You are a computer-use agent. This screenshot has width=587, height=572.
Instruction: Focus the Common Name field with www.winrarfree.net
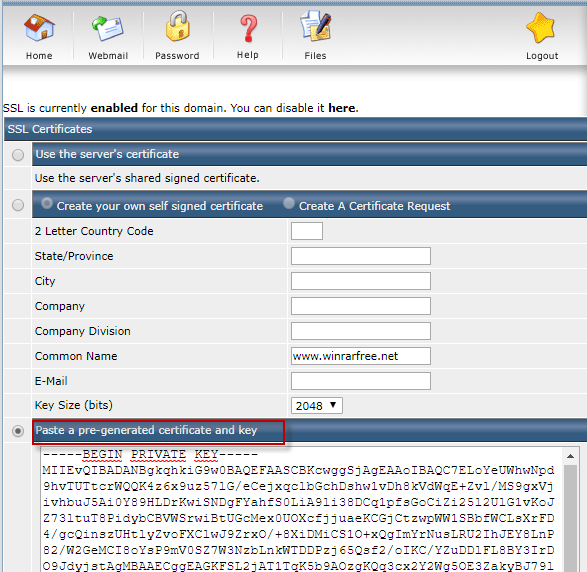[x=361, y=356]
